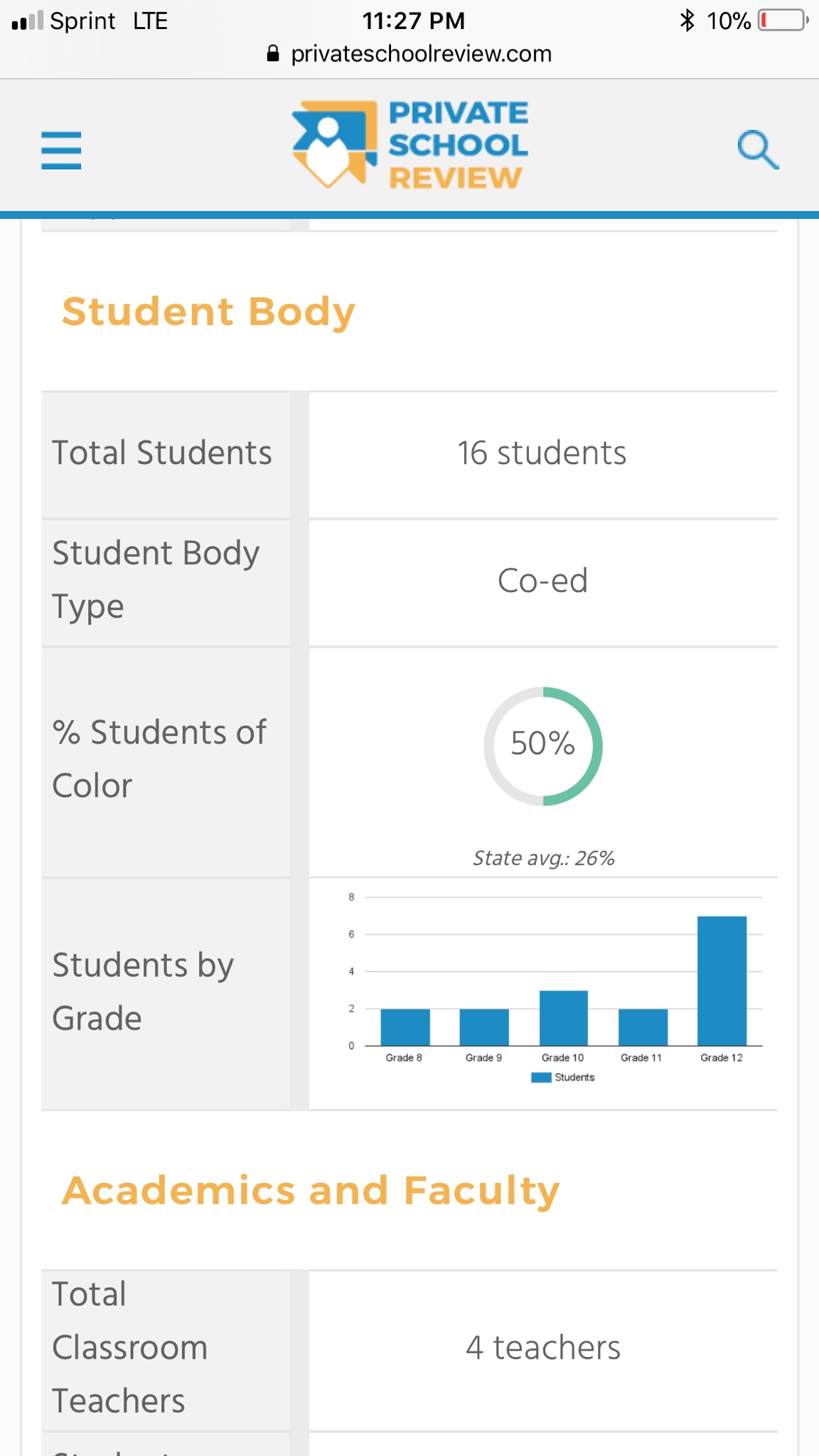The height and width of the screenshot is (1456, 819).
Task: Tap the Academics and Faculty heading
Action: pos(311,1190)
